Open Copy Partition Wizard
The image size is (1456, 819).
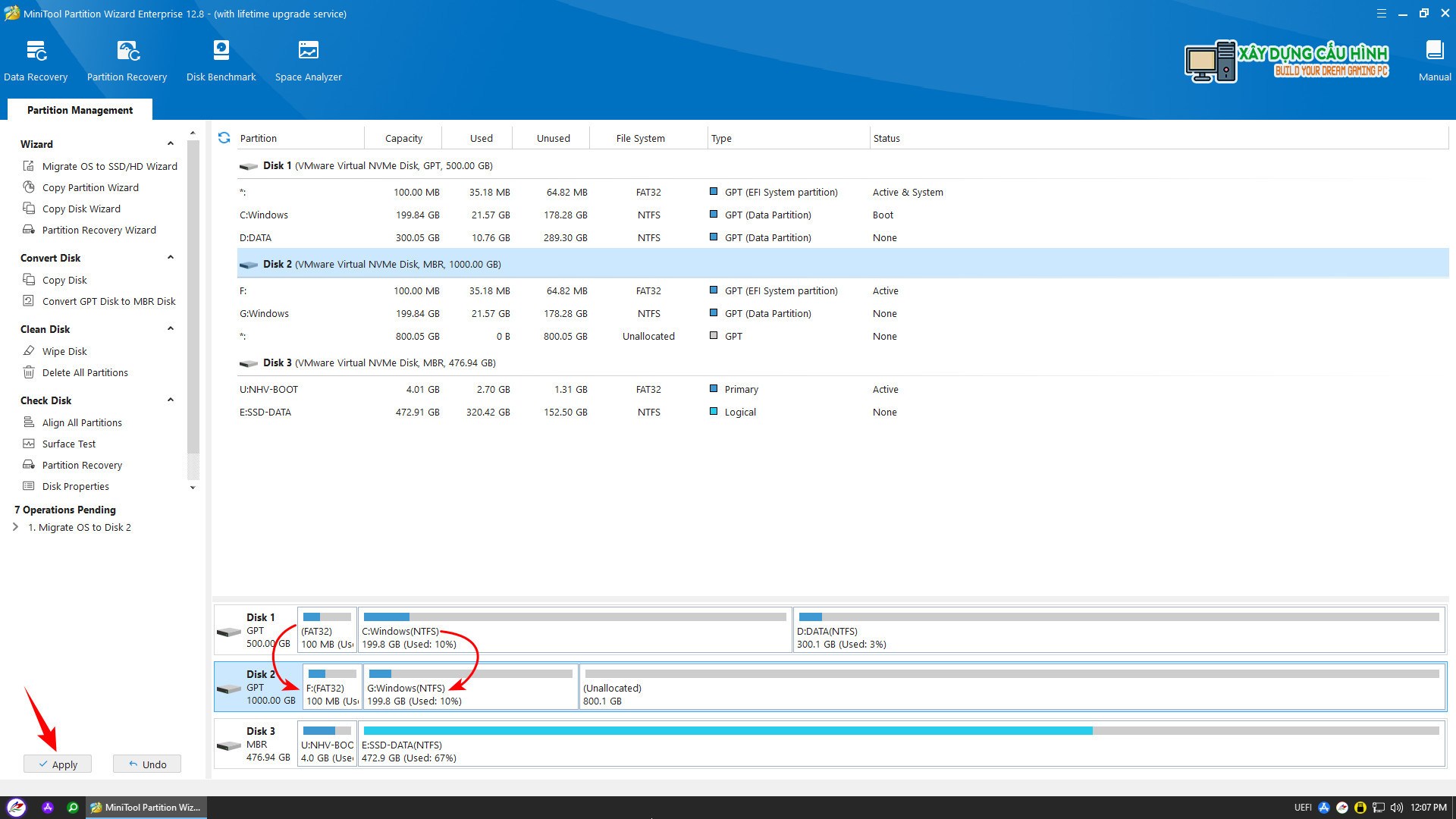point(81,187)
